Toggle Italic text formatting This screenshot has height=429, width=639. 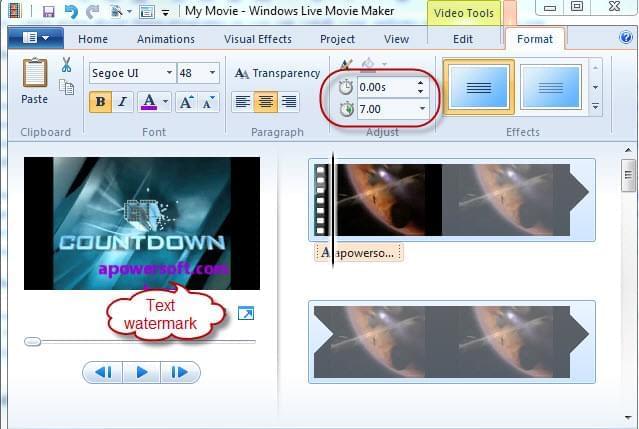click(x=122, y=101)
